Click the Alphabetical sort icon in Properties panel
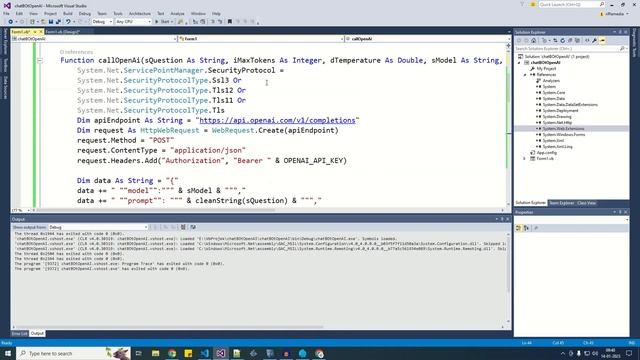 (527, 228)
